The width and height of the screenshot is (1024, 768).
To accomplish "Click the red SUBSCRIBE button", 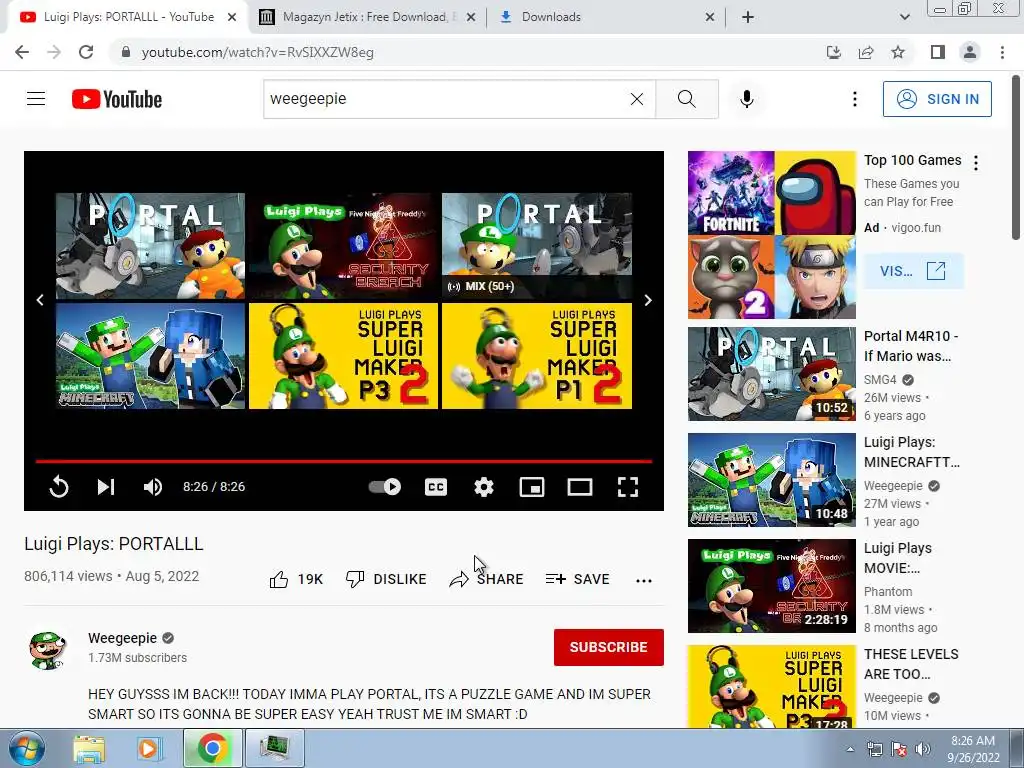I will point(609,647).
